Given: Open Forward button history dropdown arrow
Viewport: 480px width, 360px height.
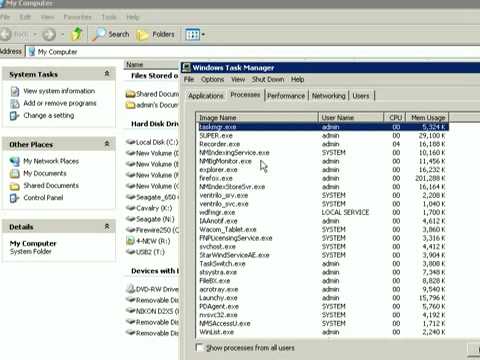Looking at the screenshot, I should [x=62, y=34].
